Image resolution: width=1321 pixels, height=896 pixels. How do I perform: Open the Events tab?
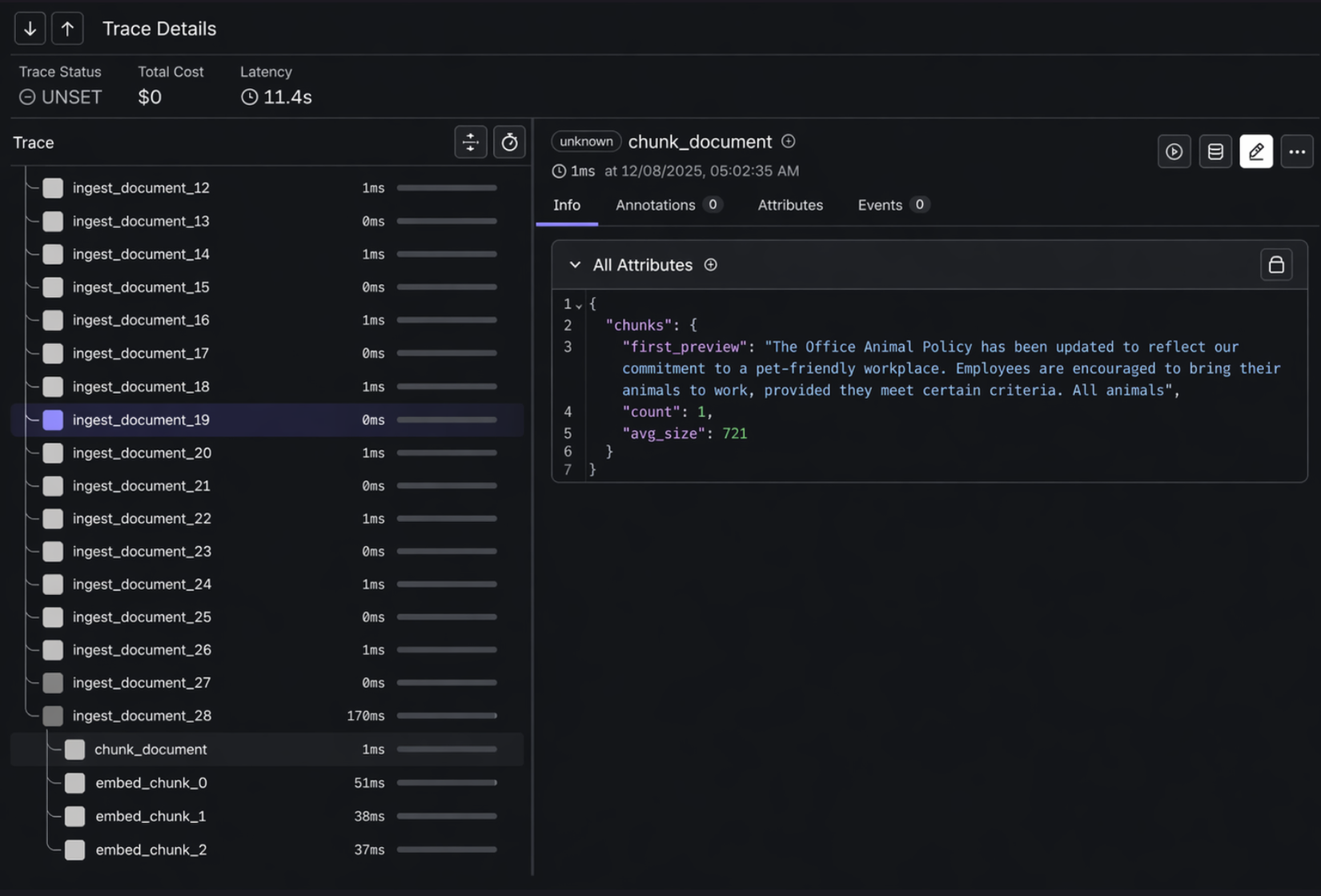(x=893, y=205)
